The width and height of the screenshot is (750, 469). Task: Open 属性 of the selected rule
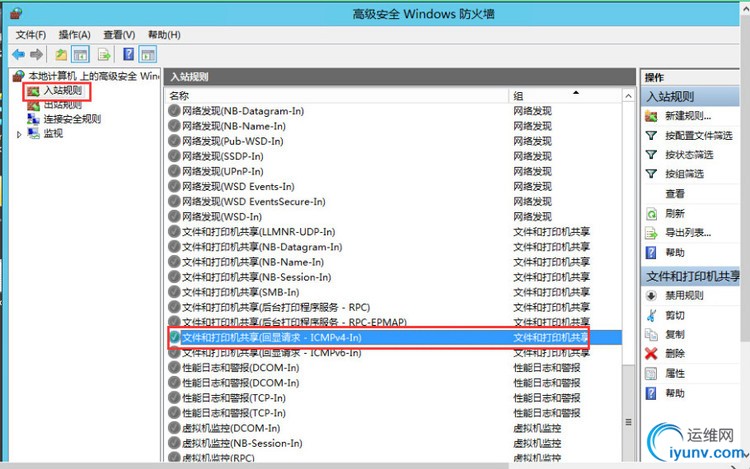tap(674, 373)
